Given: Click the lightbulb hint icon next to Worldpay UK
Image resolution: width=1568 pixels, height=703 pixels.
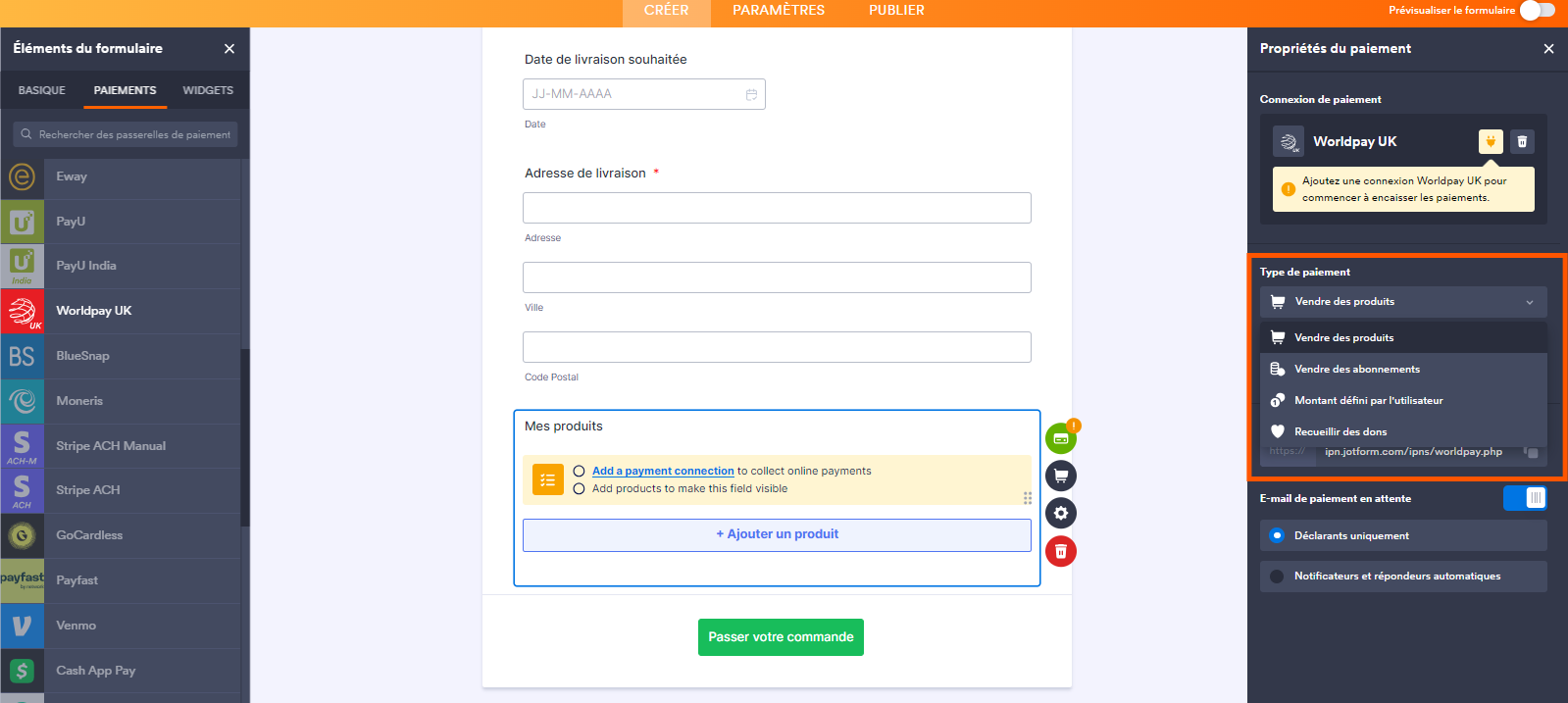Looking at the screenshot, I should (1490, 141).
